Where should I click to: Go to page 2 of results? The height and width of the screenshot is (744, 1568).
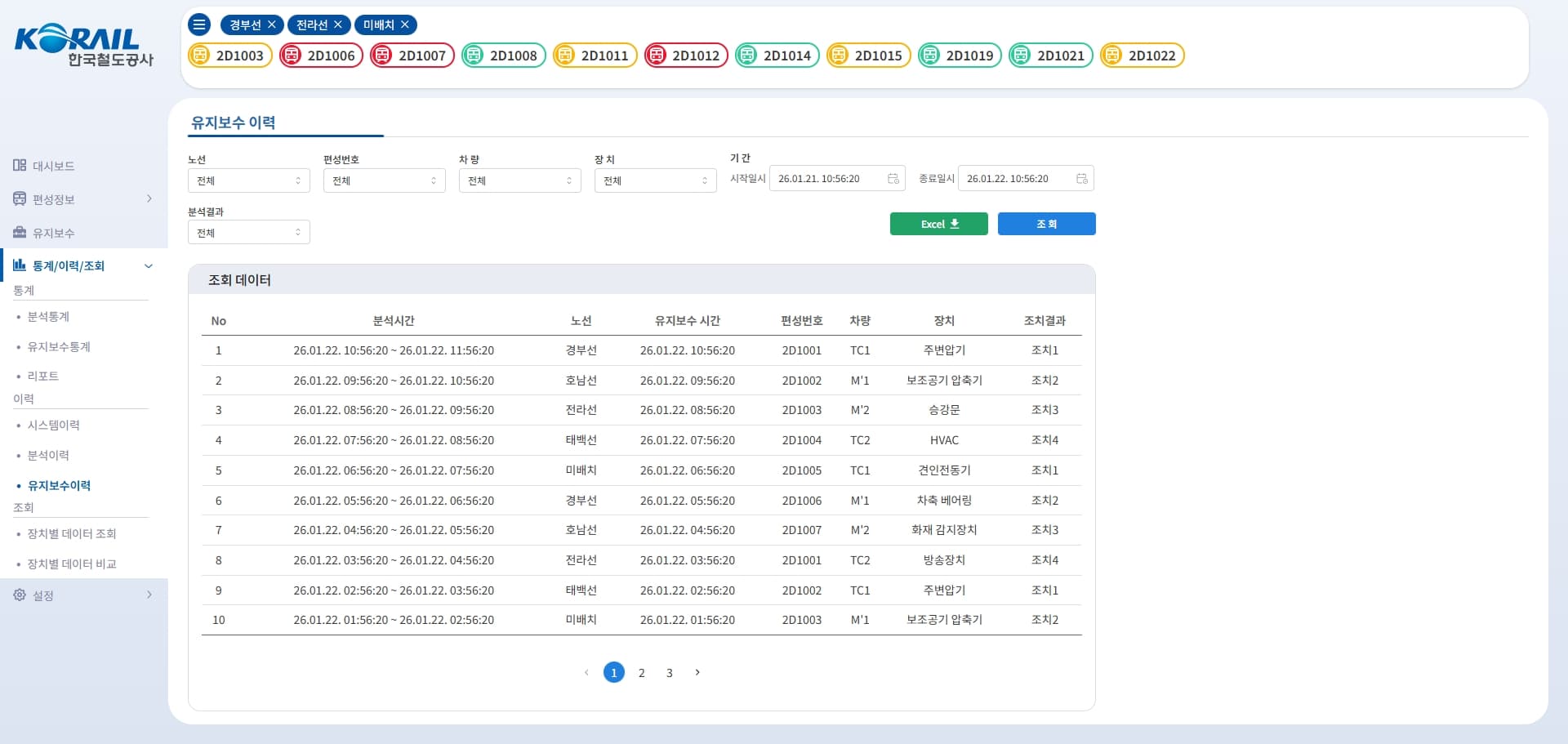[642, 673]
